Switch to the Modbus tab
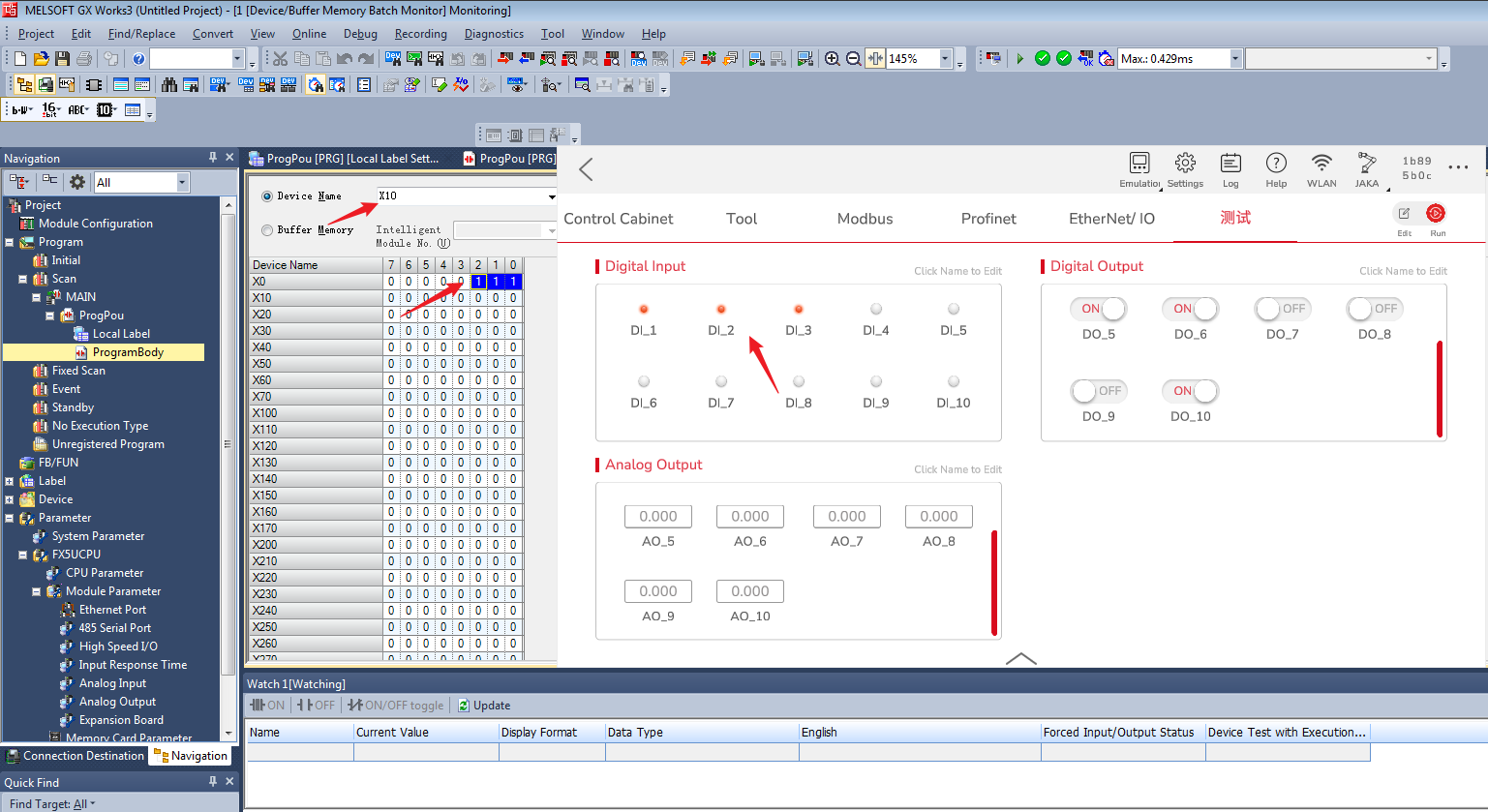This screenshot has width=1488, height=812. pos(865,219)
